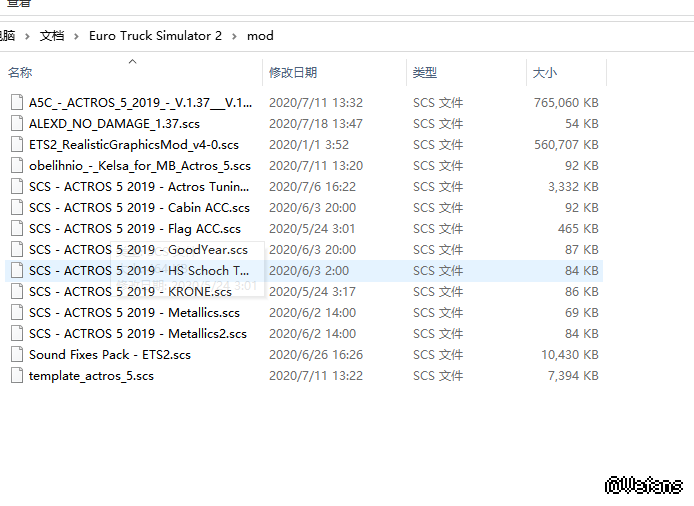Viewport: 694px width, 506px height.
Task: Select Sound Fixes Pack - ETS2.scs name
Action: tap(110, 355)
